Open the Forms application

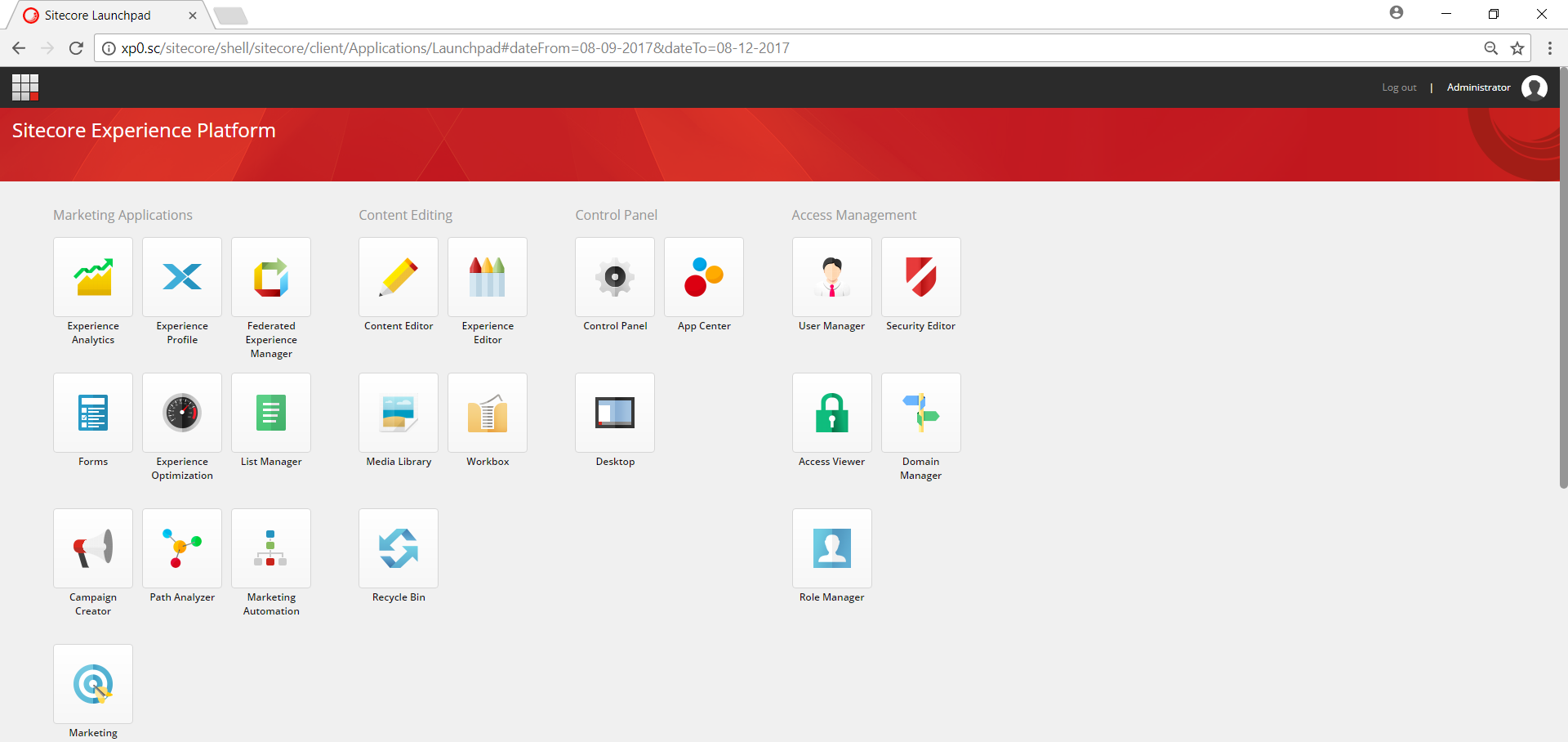coord(93,413)
